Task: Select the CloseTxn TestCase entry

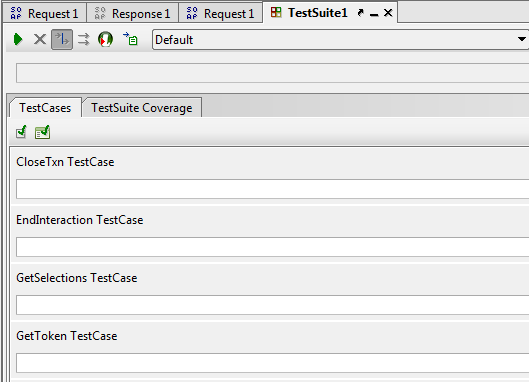Action: pos(65,162)
